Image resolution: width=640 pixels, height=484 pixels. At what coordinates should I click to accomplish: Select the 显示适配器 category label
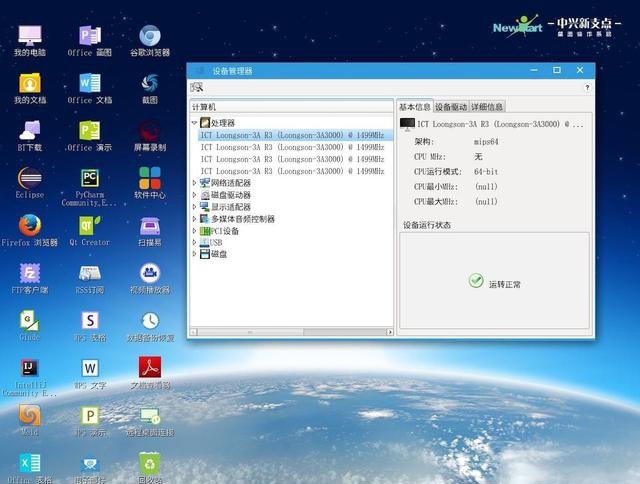click(231, 207)
